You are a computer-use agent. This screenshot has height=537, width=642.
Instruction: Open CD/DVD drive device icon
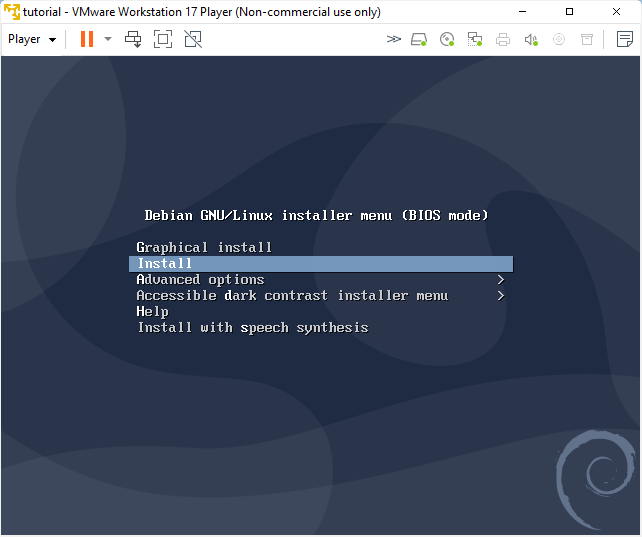click(447, 39)
